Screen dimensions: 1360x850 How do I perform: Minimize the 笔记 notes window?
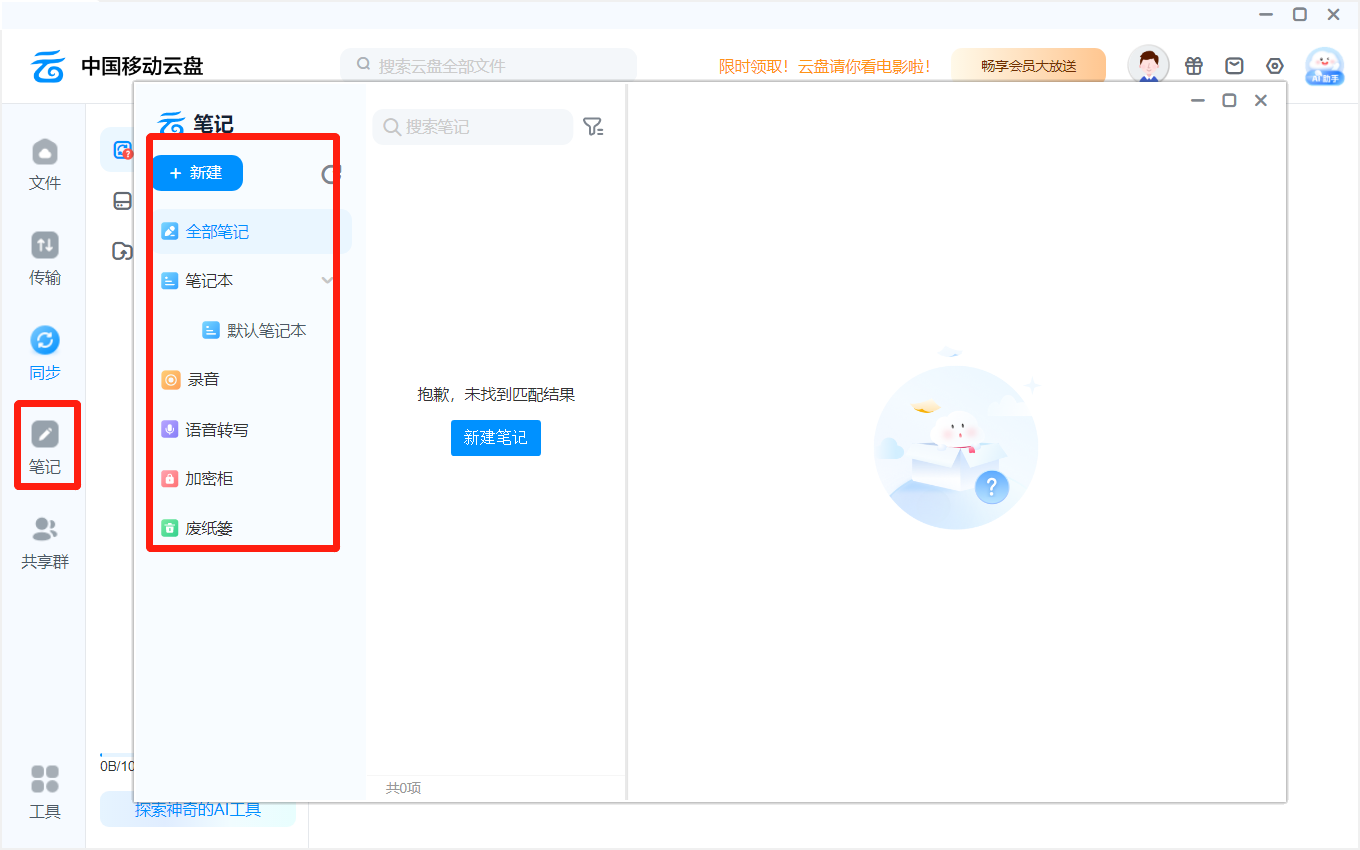[1198, 100]
